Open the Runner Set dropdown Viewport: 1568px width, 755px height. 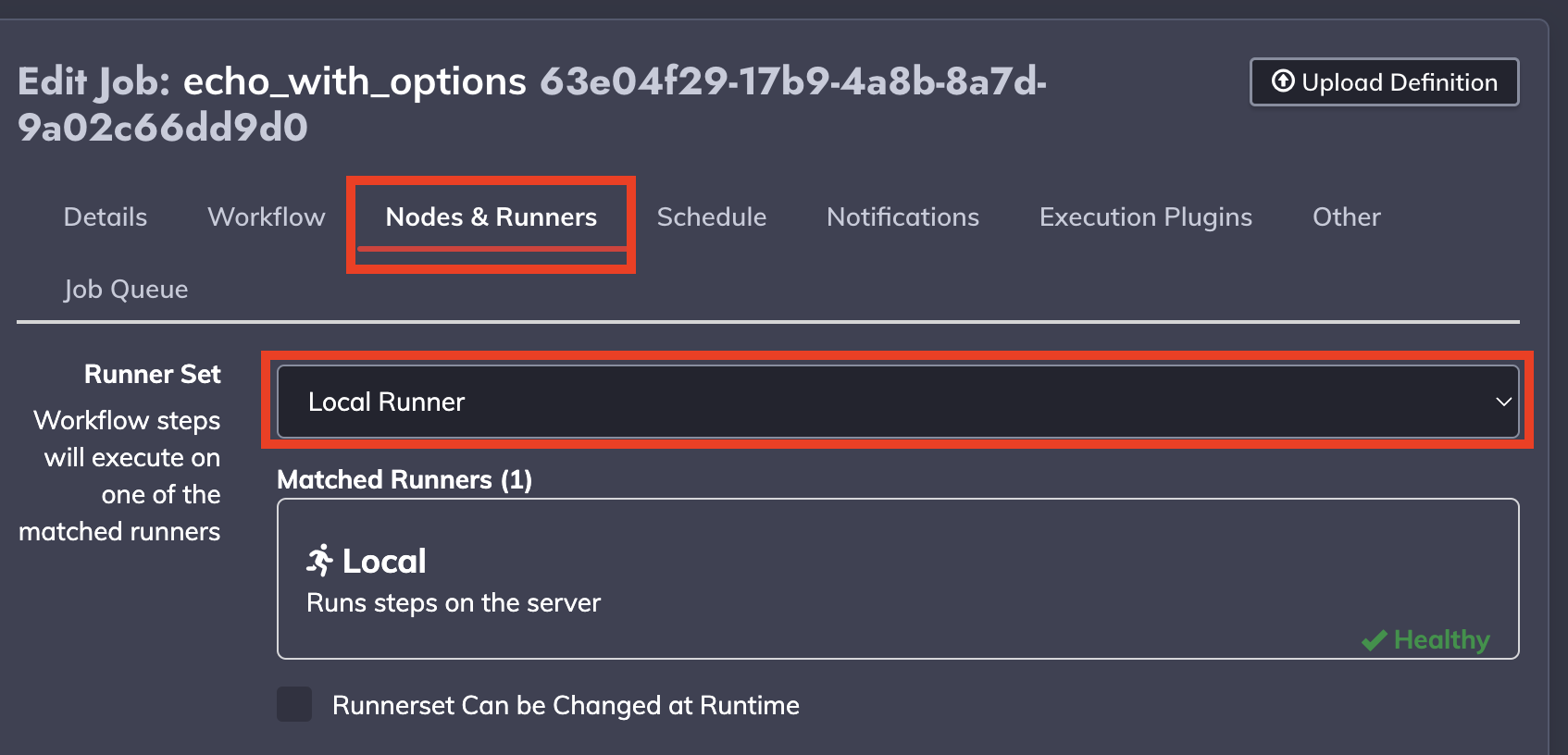click(898, 402)
